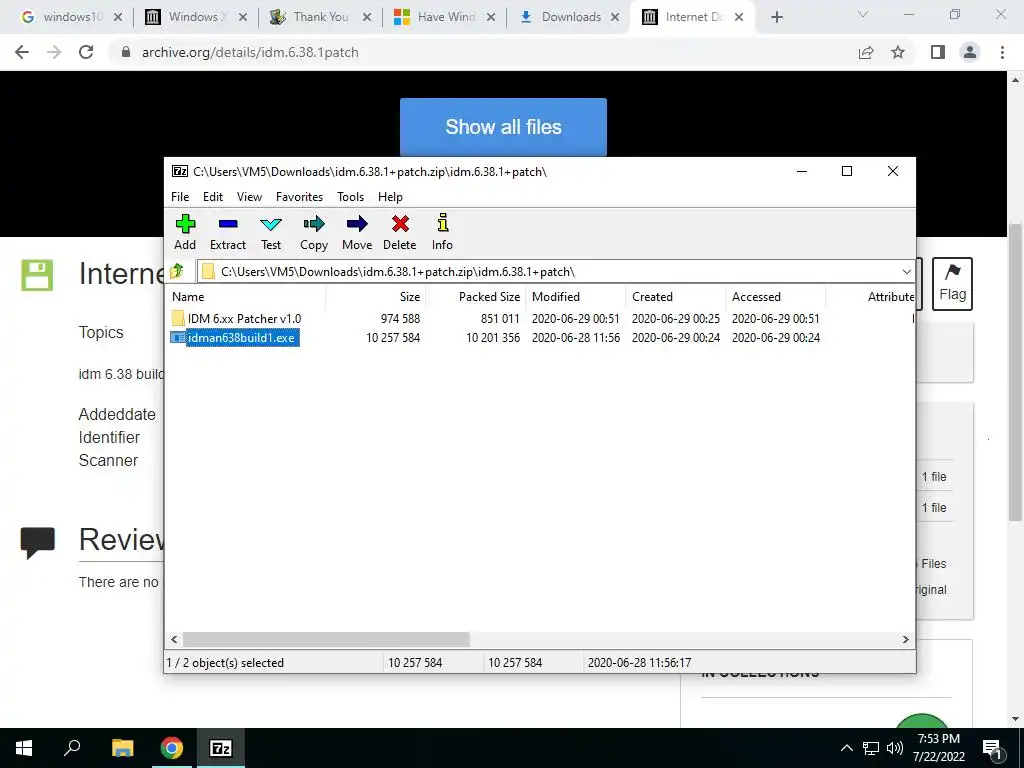1024x768 pixels.
Task: Open the Info tool in 7-Zip
Action: [x=442, y=232]
